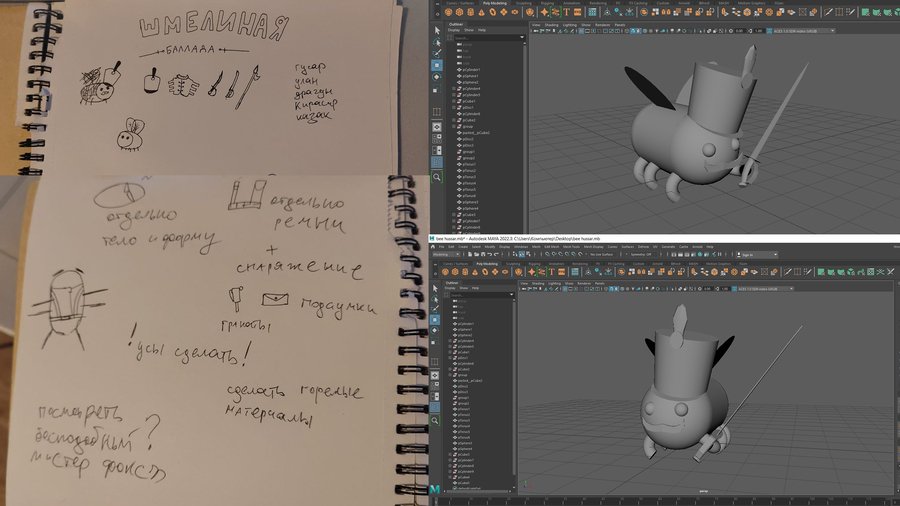
Task: Click the gamma value field in lower viewport
Action: [x=727, y=289]
